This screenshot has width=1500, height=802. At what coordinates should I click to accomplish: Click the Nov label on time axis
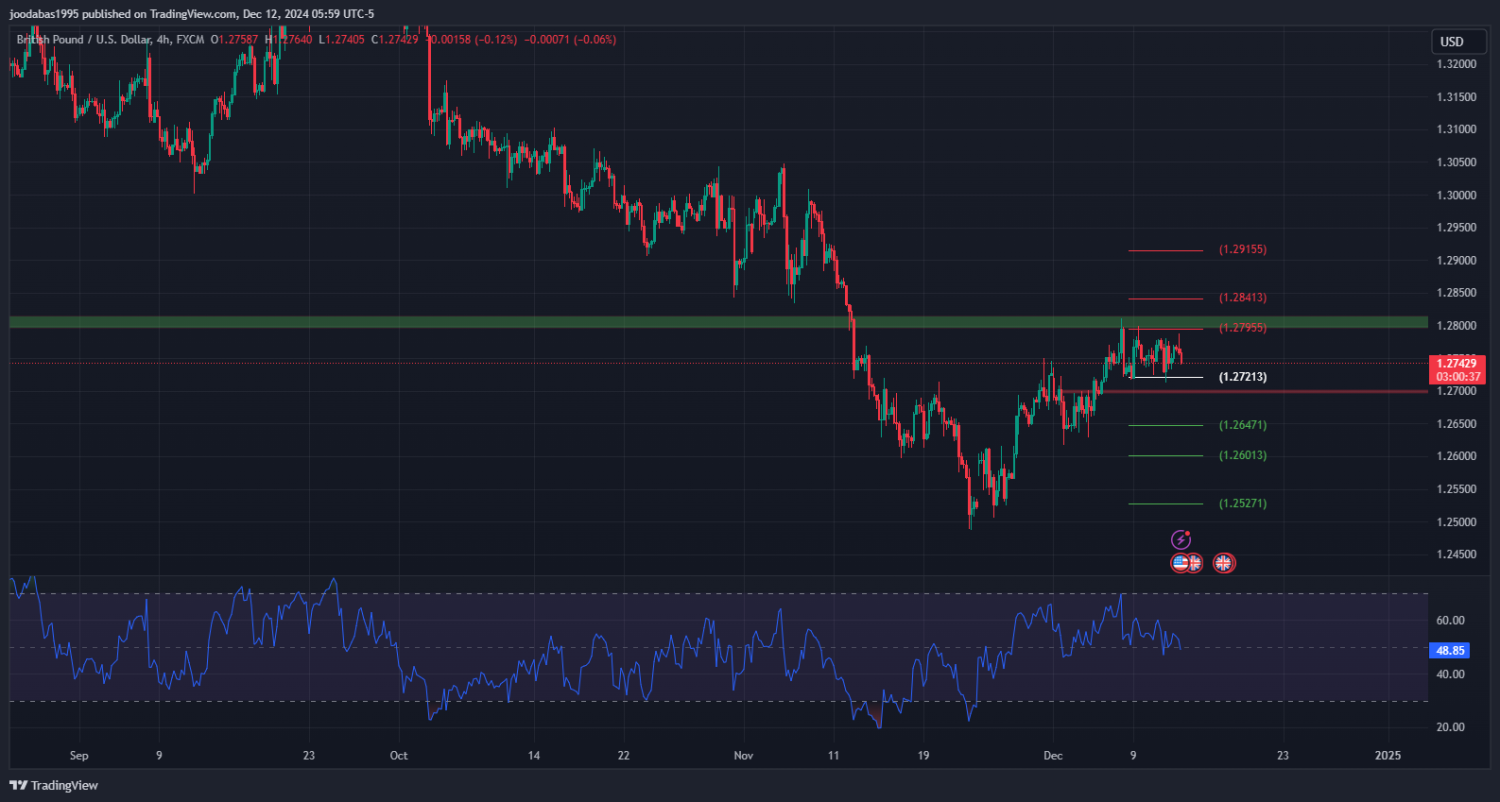click(x=741, y=756)
